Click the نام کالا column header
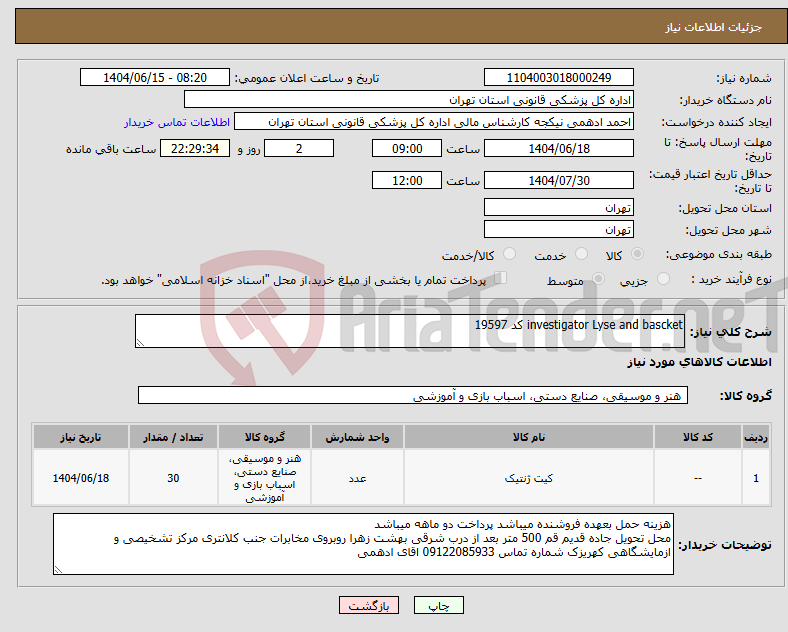 (x=529, y=437)
